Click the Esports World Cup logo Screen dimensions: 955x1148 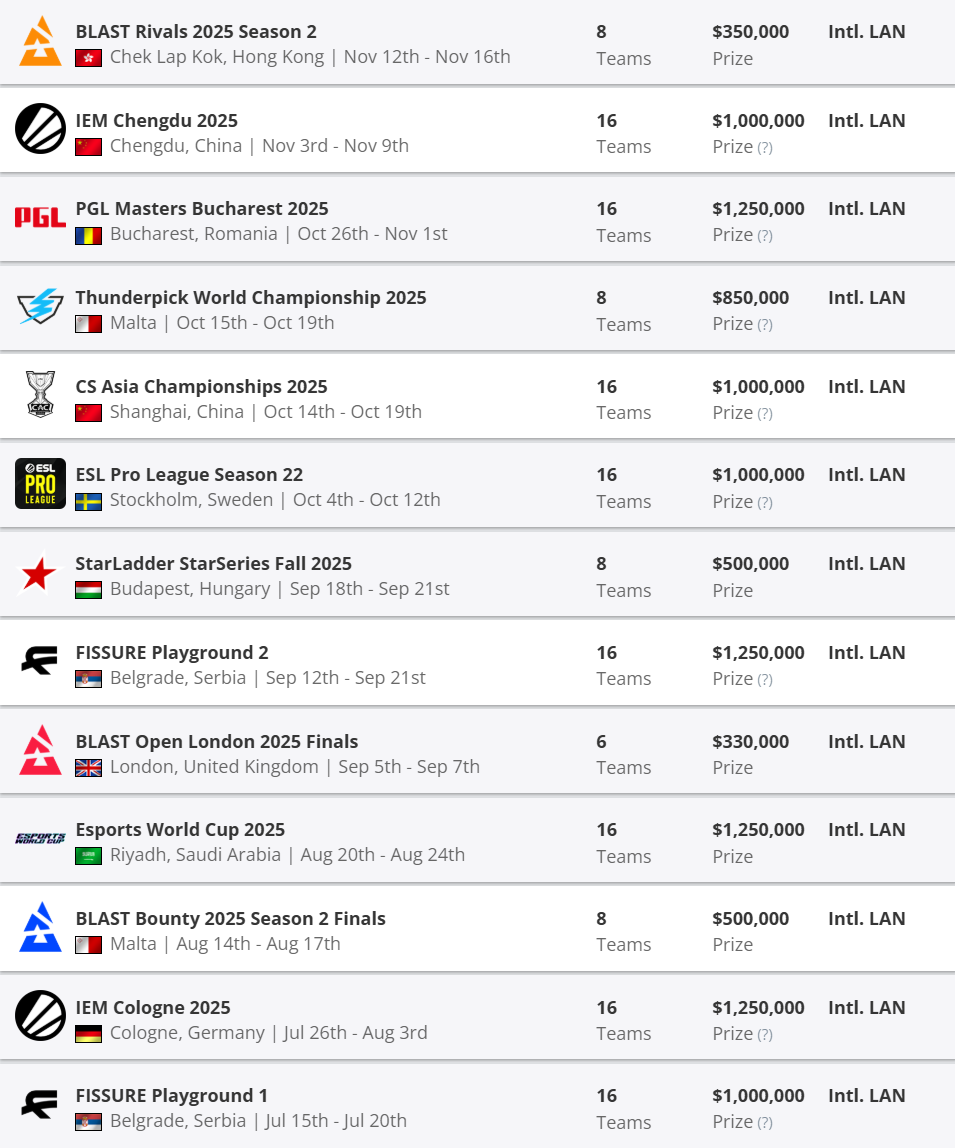40,838
